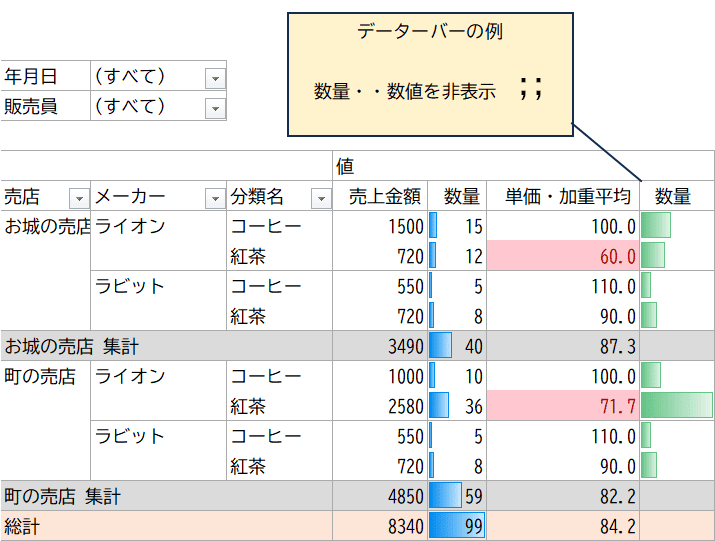Select the pink cell showing 60.0

pos(564,256)
